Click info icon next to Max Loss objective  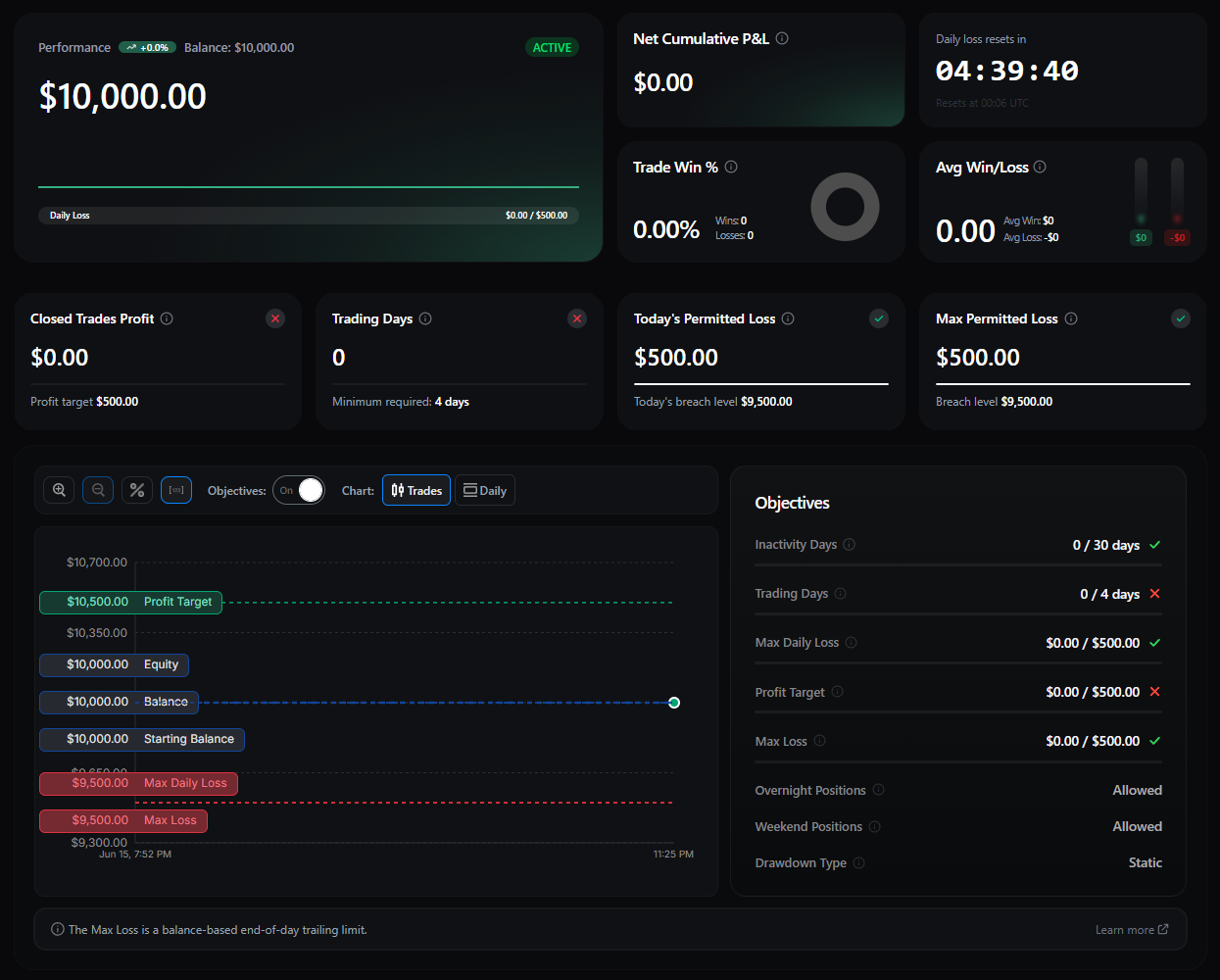pyautogui.click(x=820, y=740)
